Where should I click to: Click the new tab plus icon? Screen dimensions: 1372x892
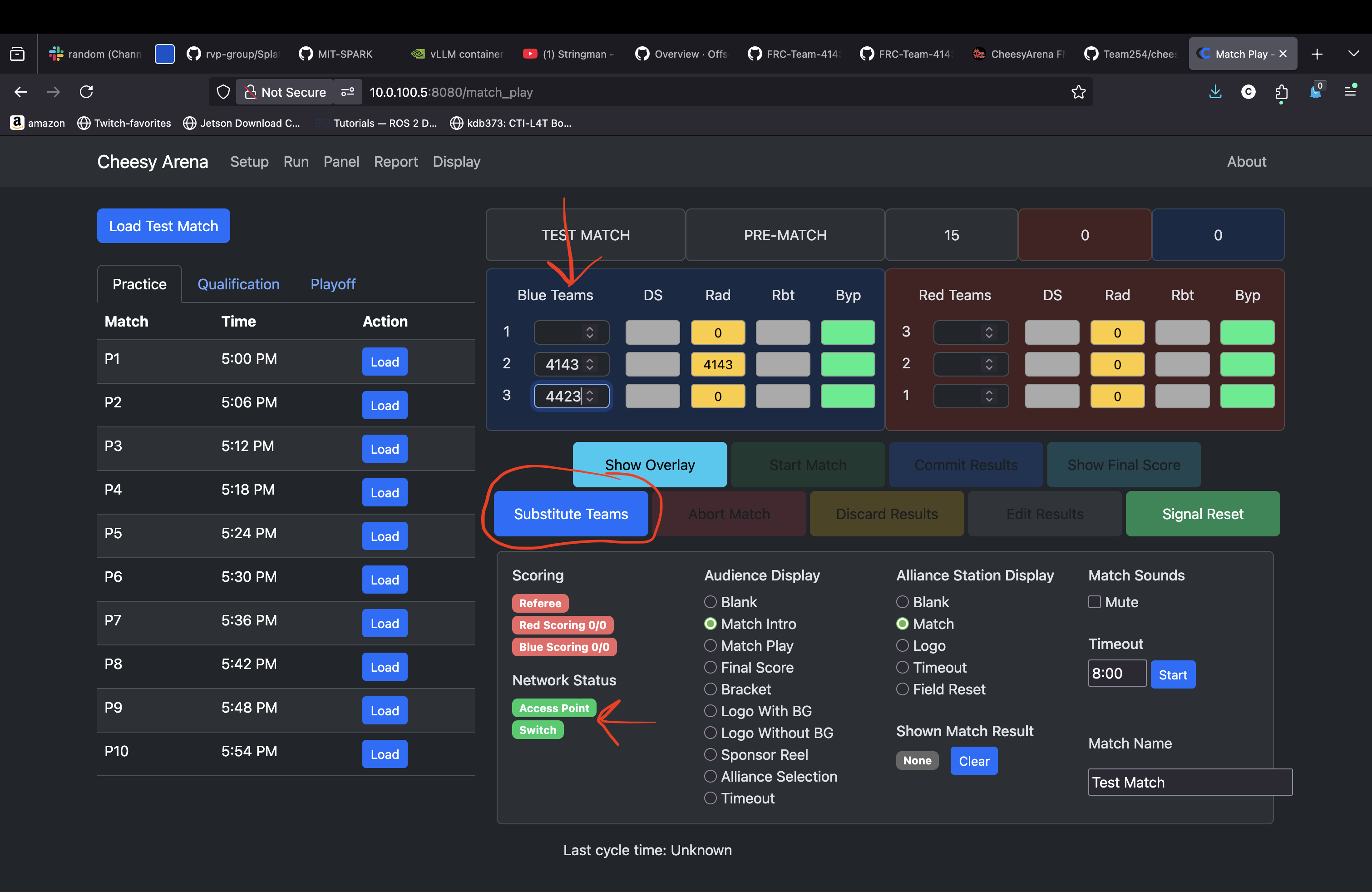coord(1317,54)
